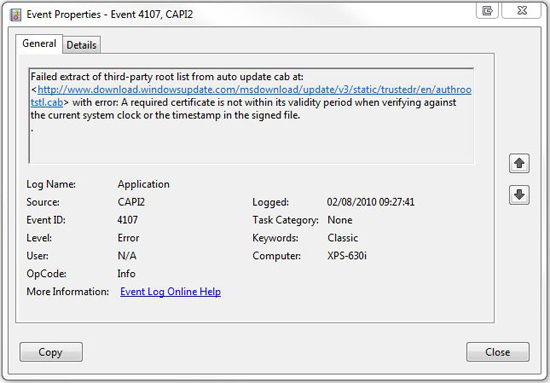Screen dimensions: 550x383
Task: Click the 'Failed extract of third-party root list' line
Action: [x=167, y=77]
